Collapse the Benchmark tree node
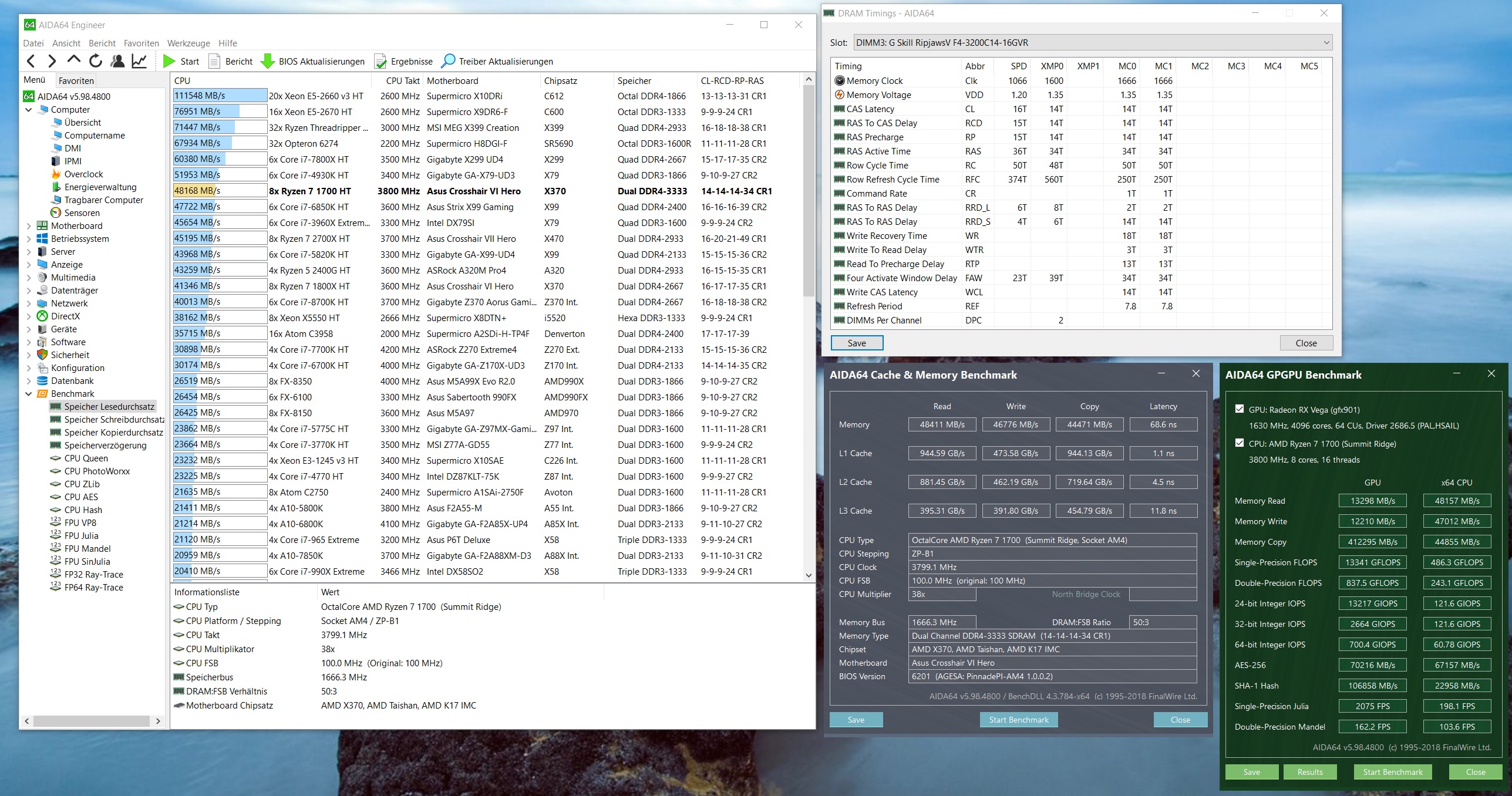 (29, 394)
